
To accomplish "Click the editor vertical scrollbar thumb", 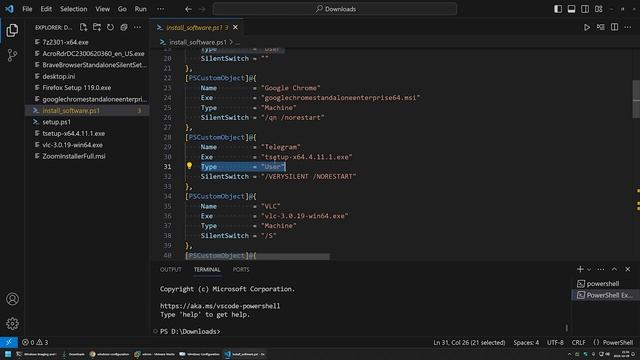I will [x=636, y=98].
